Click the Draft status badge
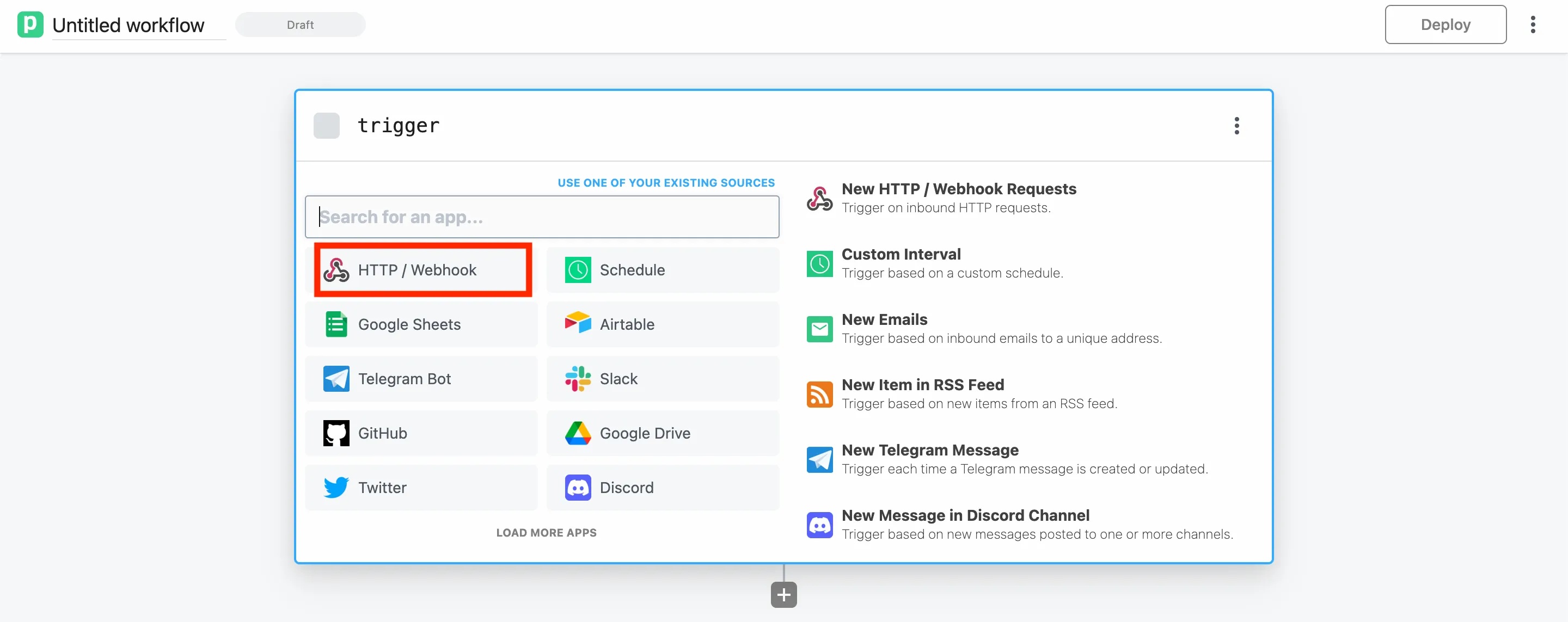The height and width of the screenshot is (622, 1568). click(x=300, y=24)
